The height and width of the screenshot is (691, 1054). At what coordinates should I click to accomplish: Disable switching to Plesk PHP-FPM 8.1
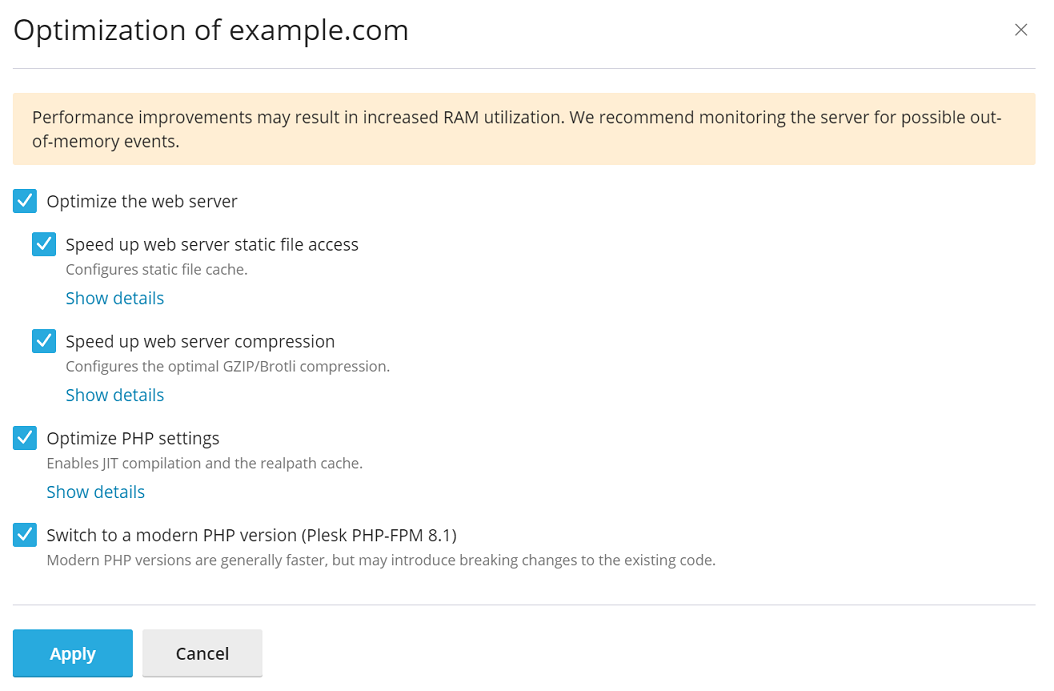(x=24, y=535)
